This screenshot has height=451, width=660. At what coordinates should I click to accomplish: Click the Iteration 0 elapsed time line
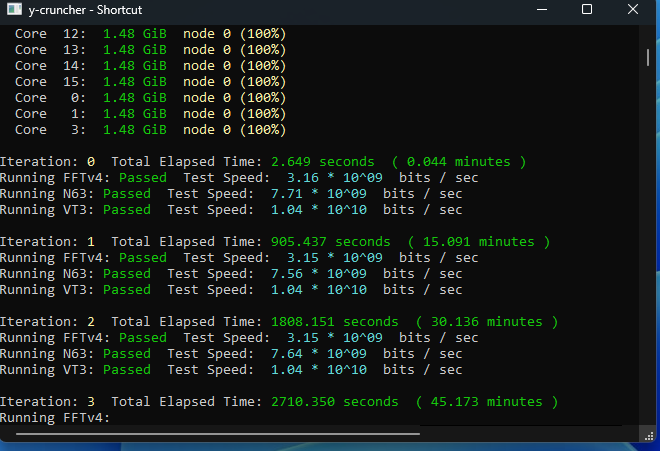tap(262, 162)
